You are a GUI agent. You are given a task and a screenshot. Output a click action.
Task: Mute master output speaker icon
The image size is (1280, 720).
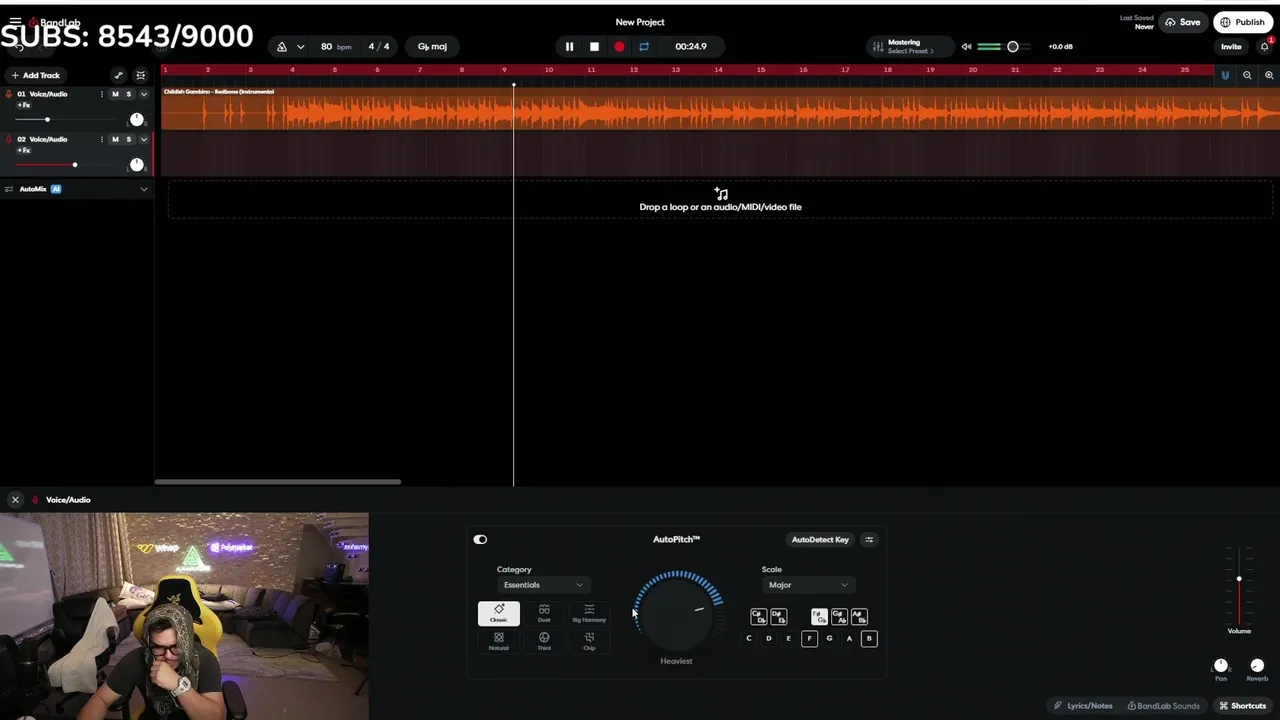click(966, 47)
